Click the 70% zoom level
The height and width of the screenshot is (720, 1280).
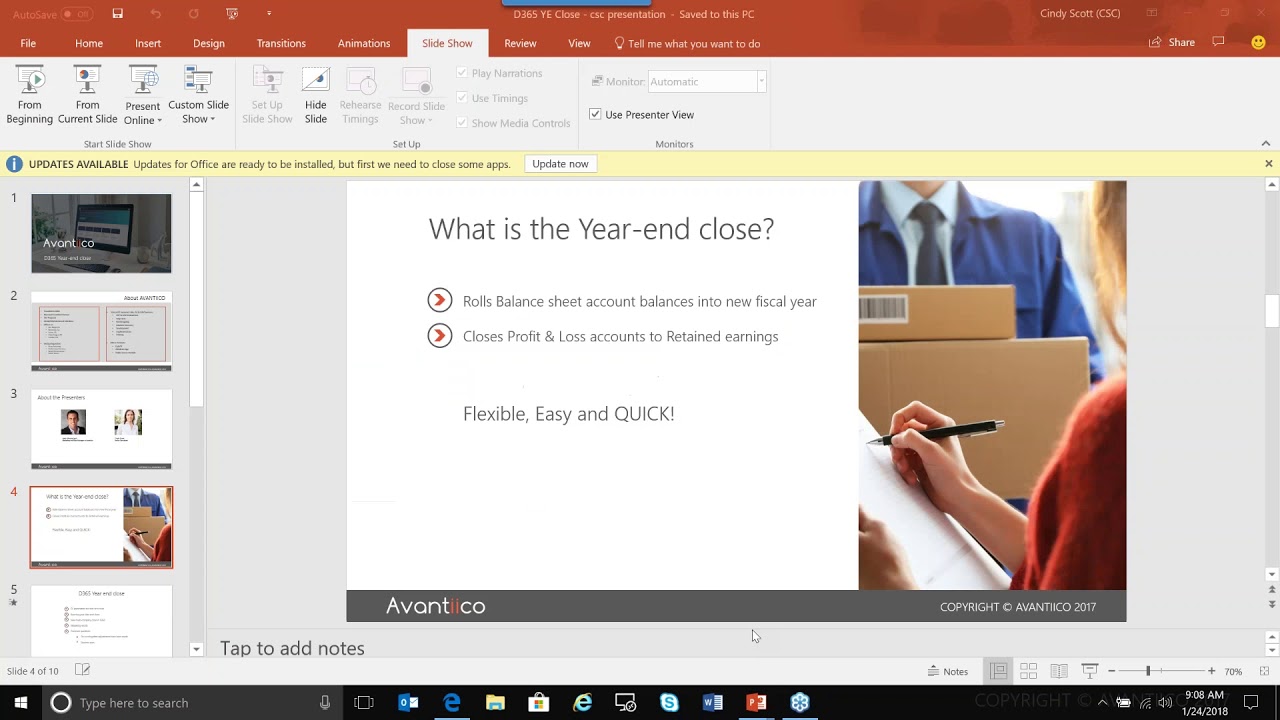click(x=1233, y=671)
